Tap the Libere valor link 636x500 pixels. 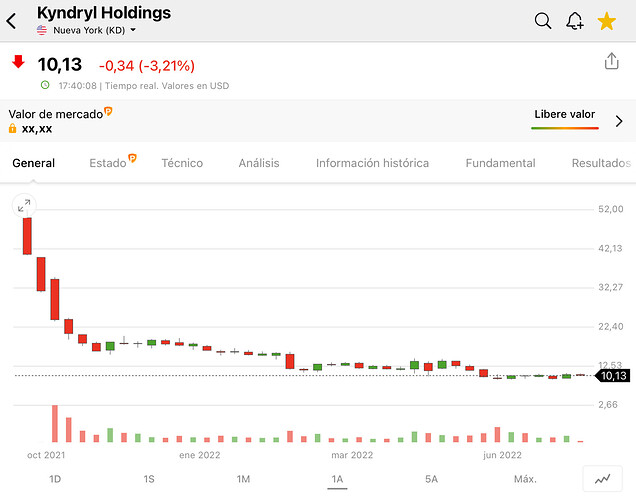tap(565, 114)
